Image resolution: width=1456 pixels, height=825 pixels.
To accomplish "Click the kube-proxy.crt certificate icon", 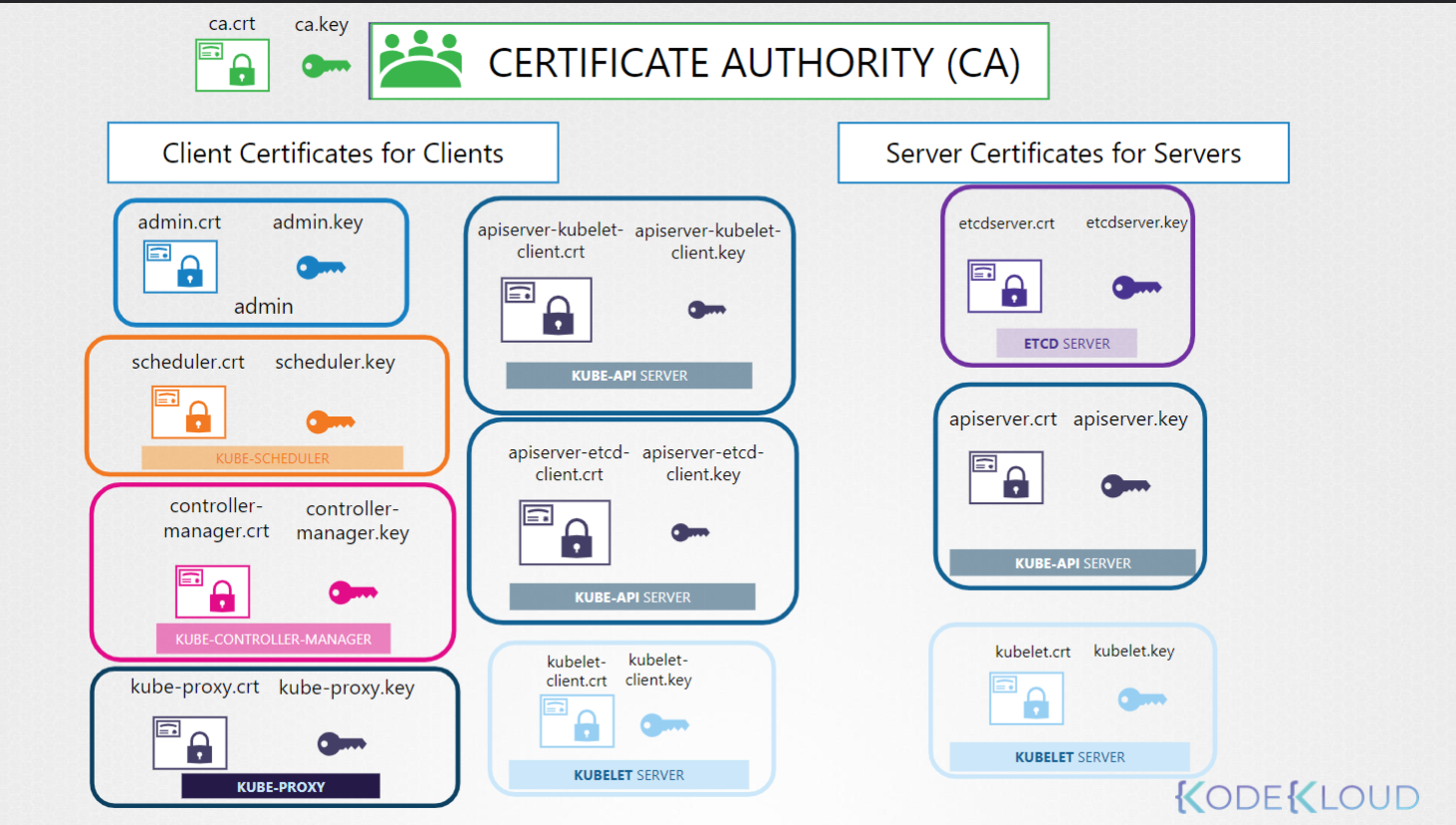I will click(x=189, y=743).
